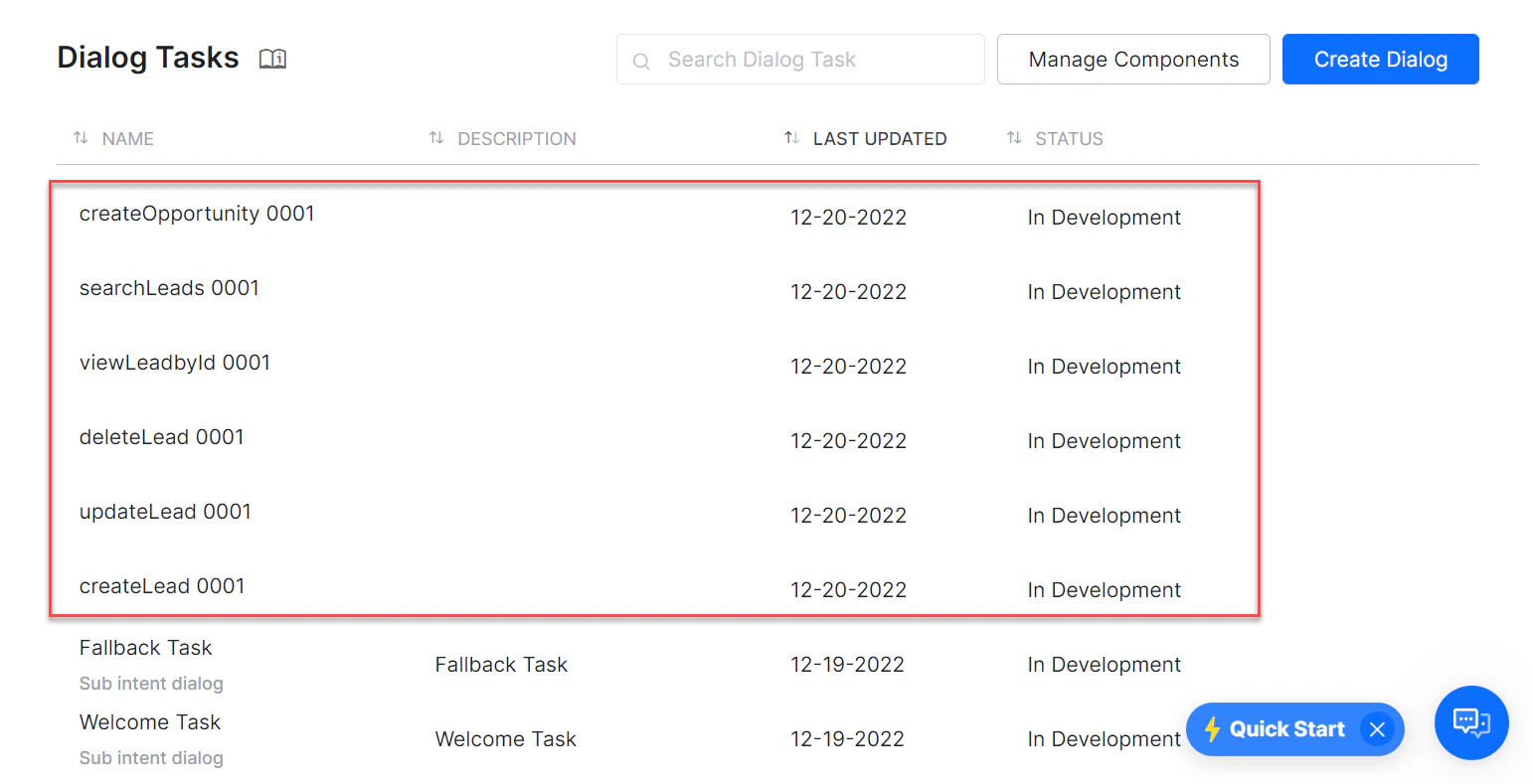This screenshot has width=1533, height=784.
Task: Toggle sorting on the NAME column
Action: click(81, 138)
